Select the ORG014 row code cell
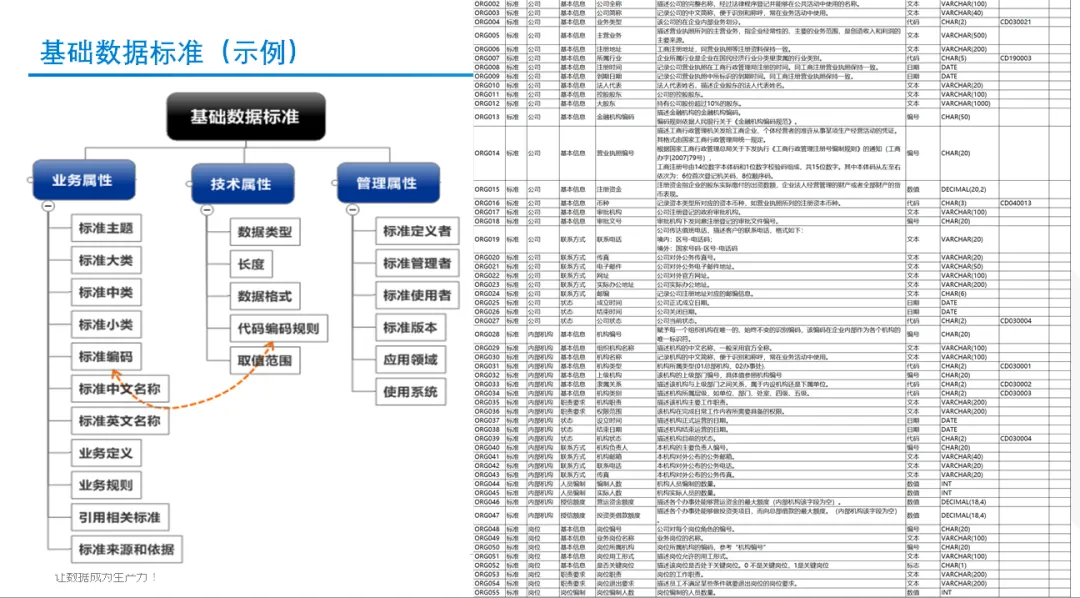Image resolution: width=1080 pixels, height=598 pixels. [x=487, y=153]
